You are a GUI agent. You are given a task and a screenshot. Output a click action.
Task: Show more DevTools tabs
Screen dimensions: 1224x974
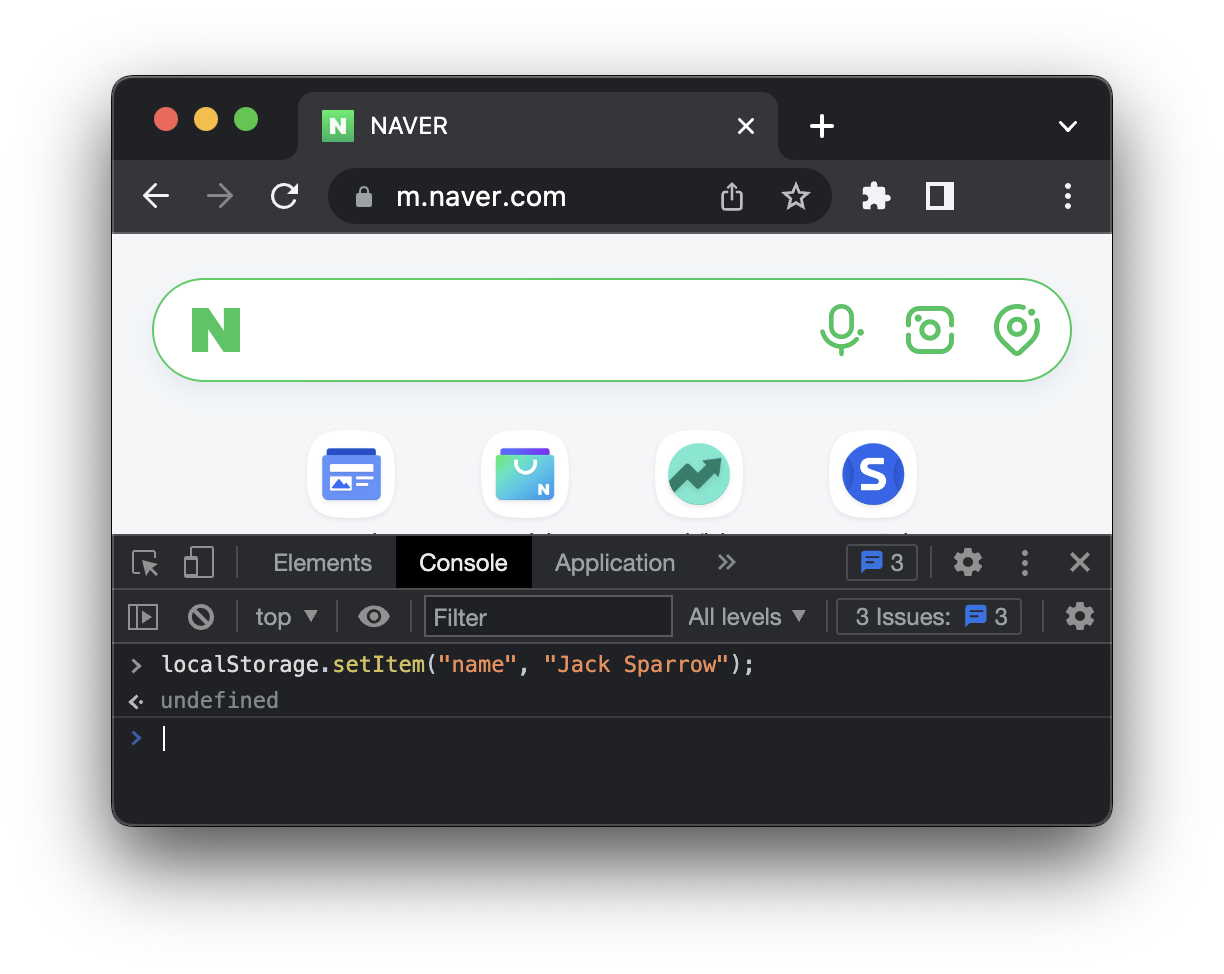tap(727, 563)
